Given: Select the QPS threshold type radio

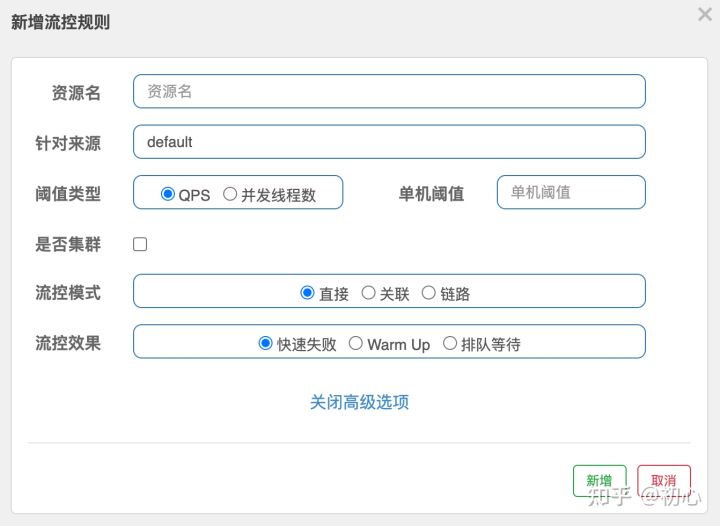Looking at the screenshot, I should click(x=168, y=194).
